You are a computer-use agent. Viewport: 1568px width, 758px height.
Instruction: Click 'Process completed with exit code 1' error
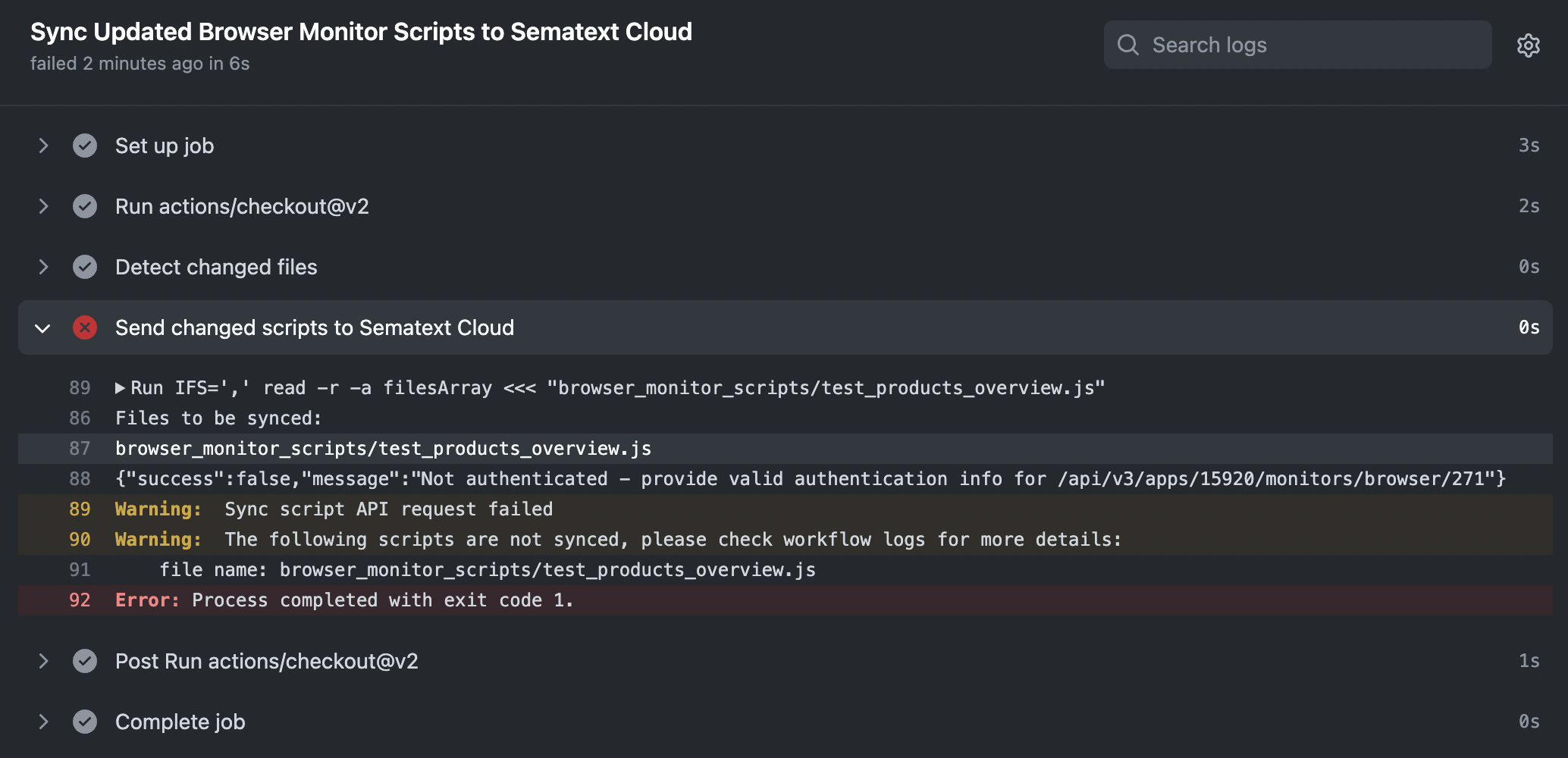click(383, 600)
